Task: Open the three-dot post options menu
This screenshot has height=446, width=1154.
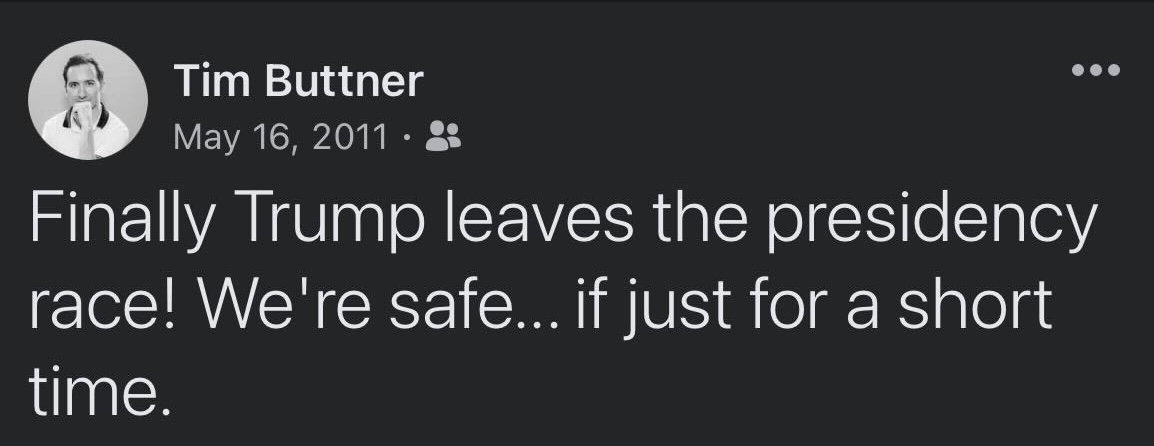Action: (x=1095, y=70)
